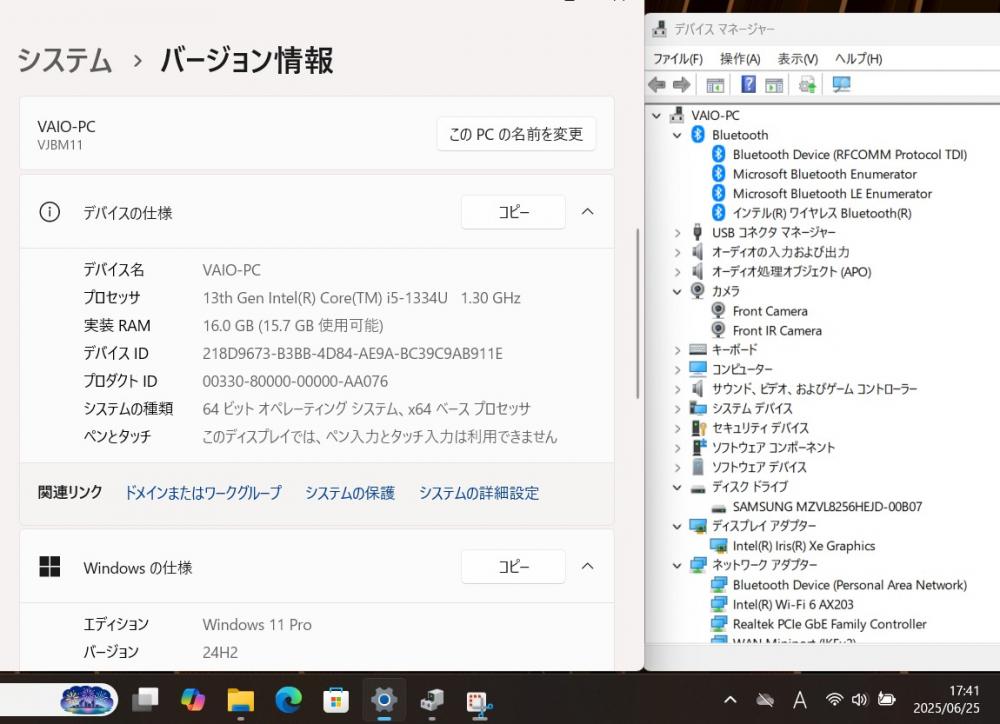Screen dimensions: 1000x724
Task: Click the Wi-Fi icon in system tray
Action: tap(834, 700)
